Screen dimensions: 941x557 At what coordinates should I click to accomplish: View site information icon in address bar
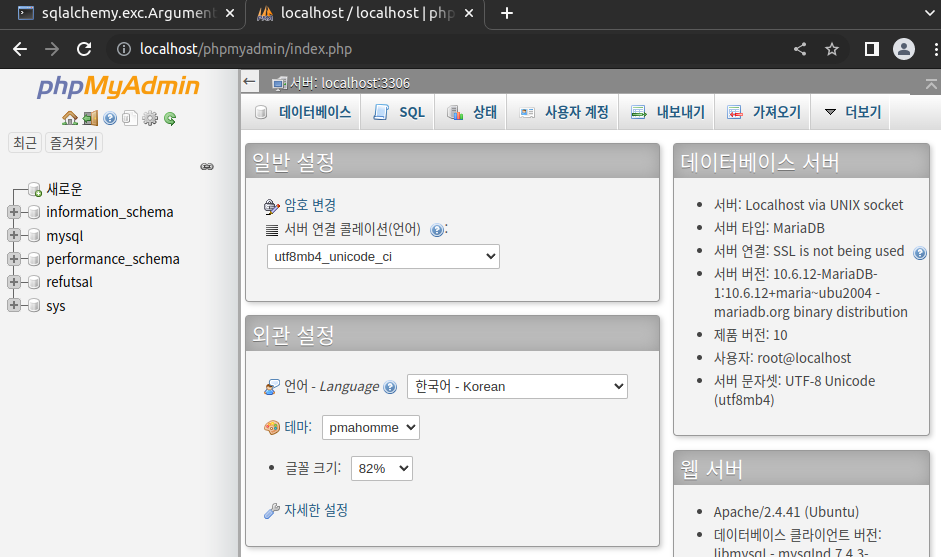(124, 49)
